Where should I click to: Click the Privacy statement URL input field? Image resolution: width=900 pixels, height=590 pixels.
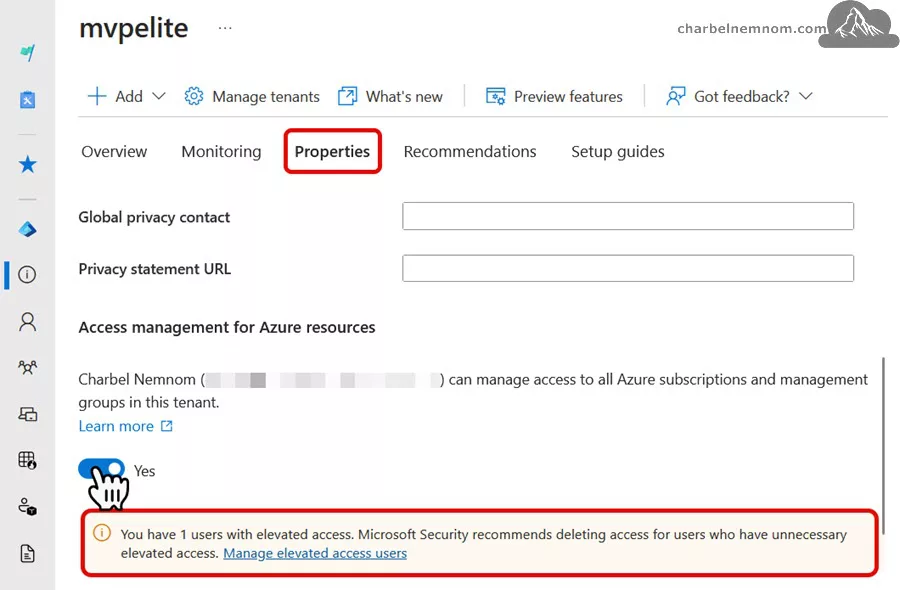(628, 268)
